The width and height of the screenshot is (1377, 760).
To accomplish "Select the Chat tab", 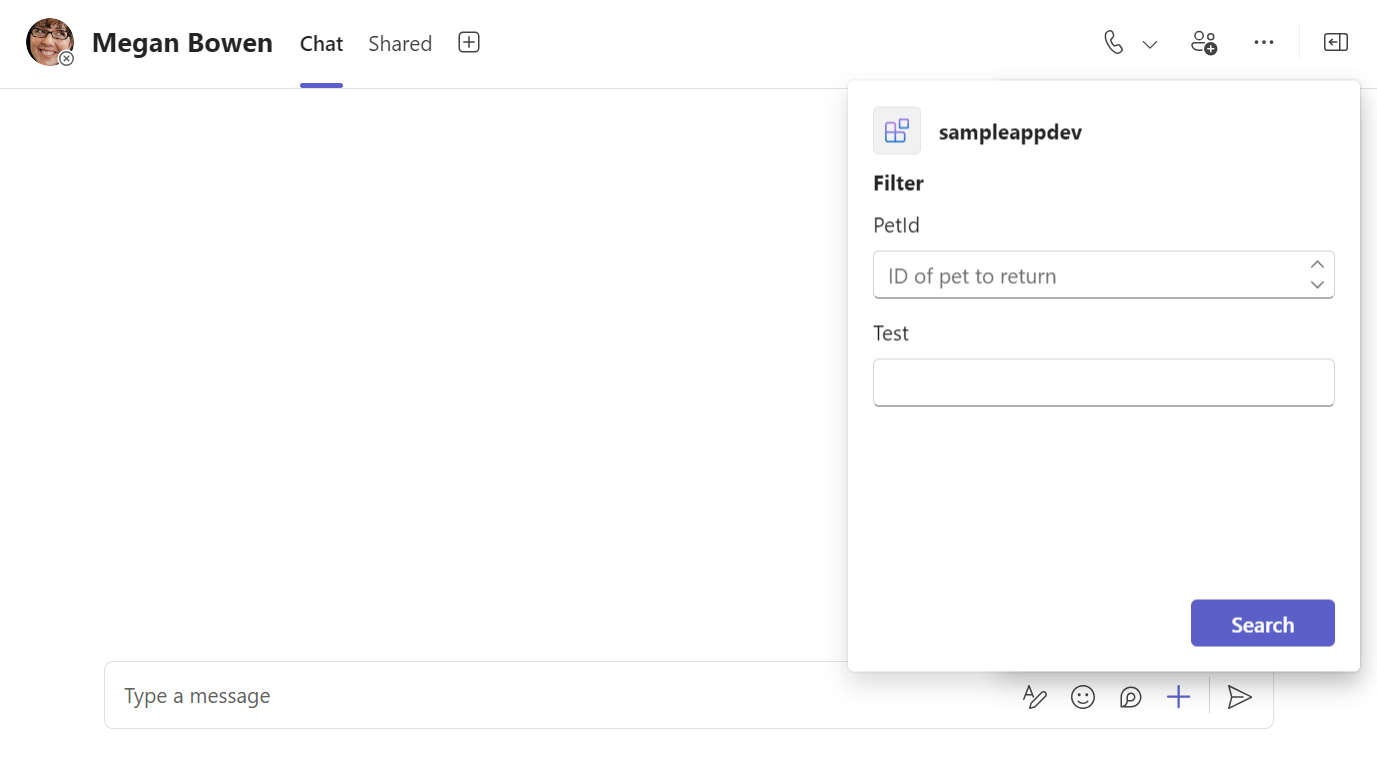I will [x=321, y=43].
